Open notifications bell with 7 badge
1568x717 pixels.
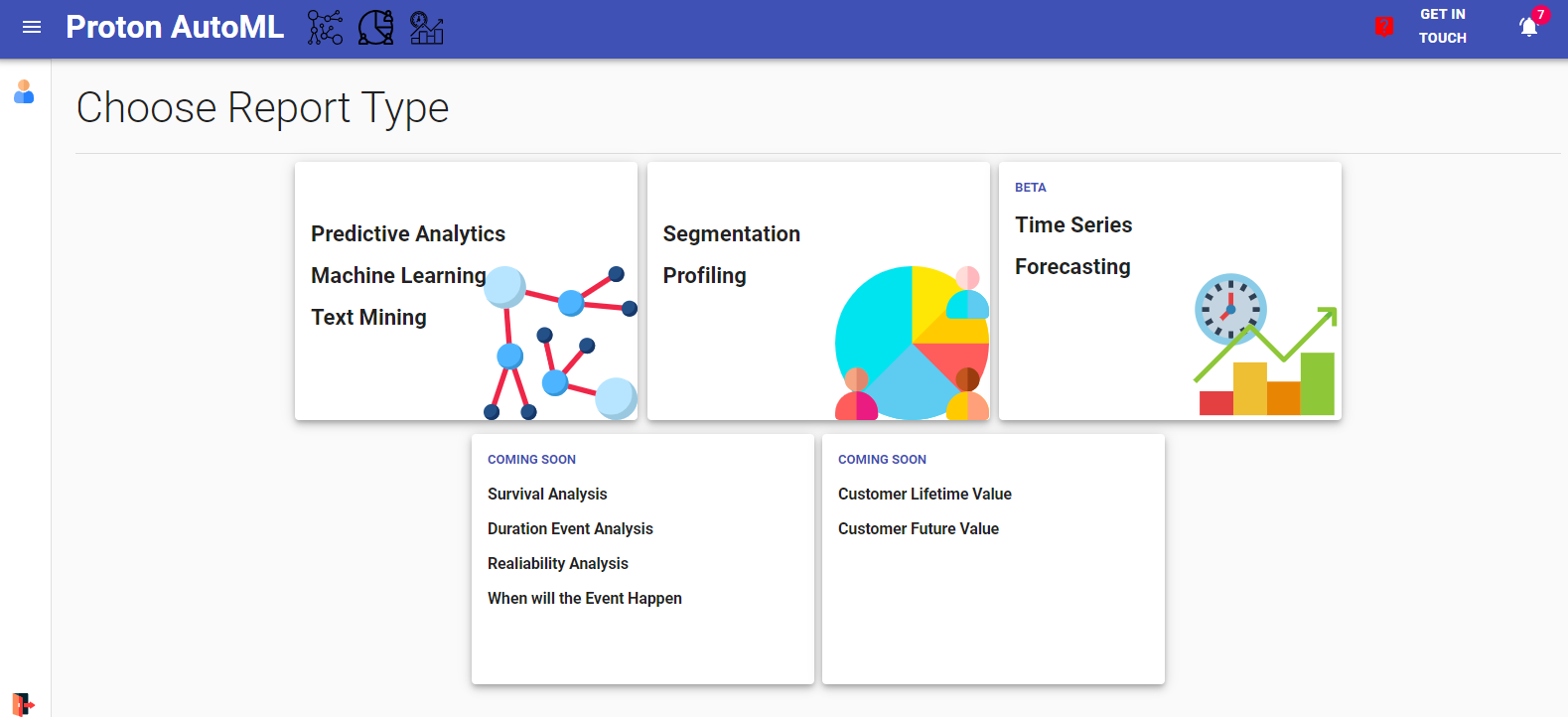click(x=1529, y=27)
